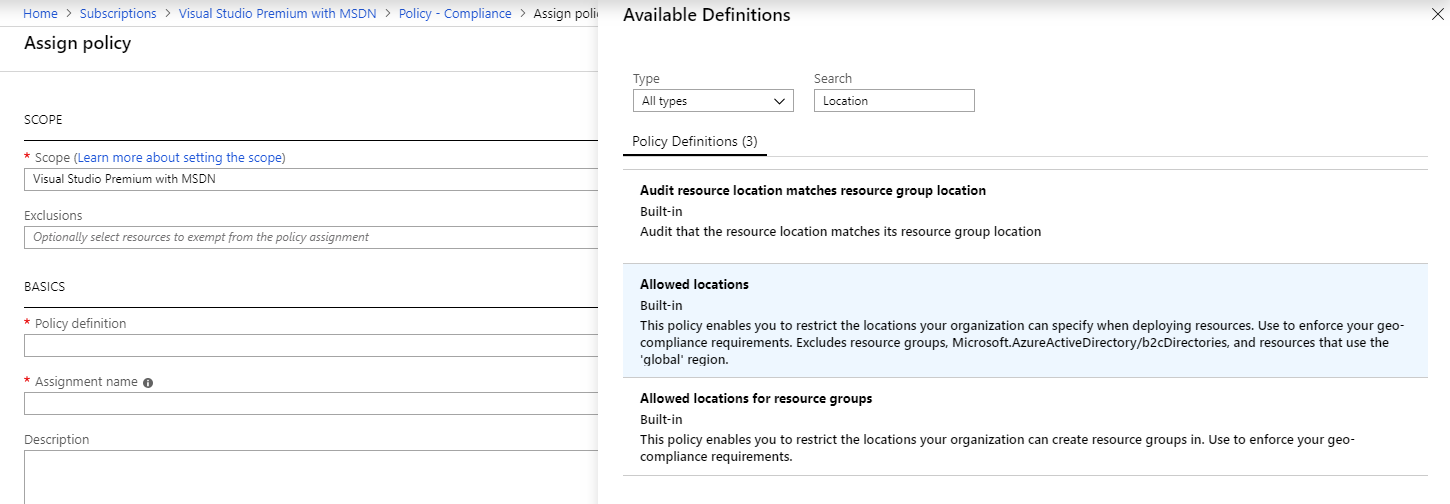Select the Allowed locations policy

pos(694,285)
